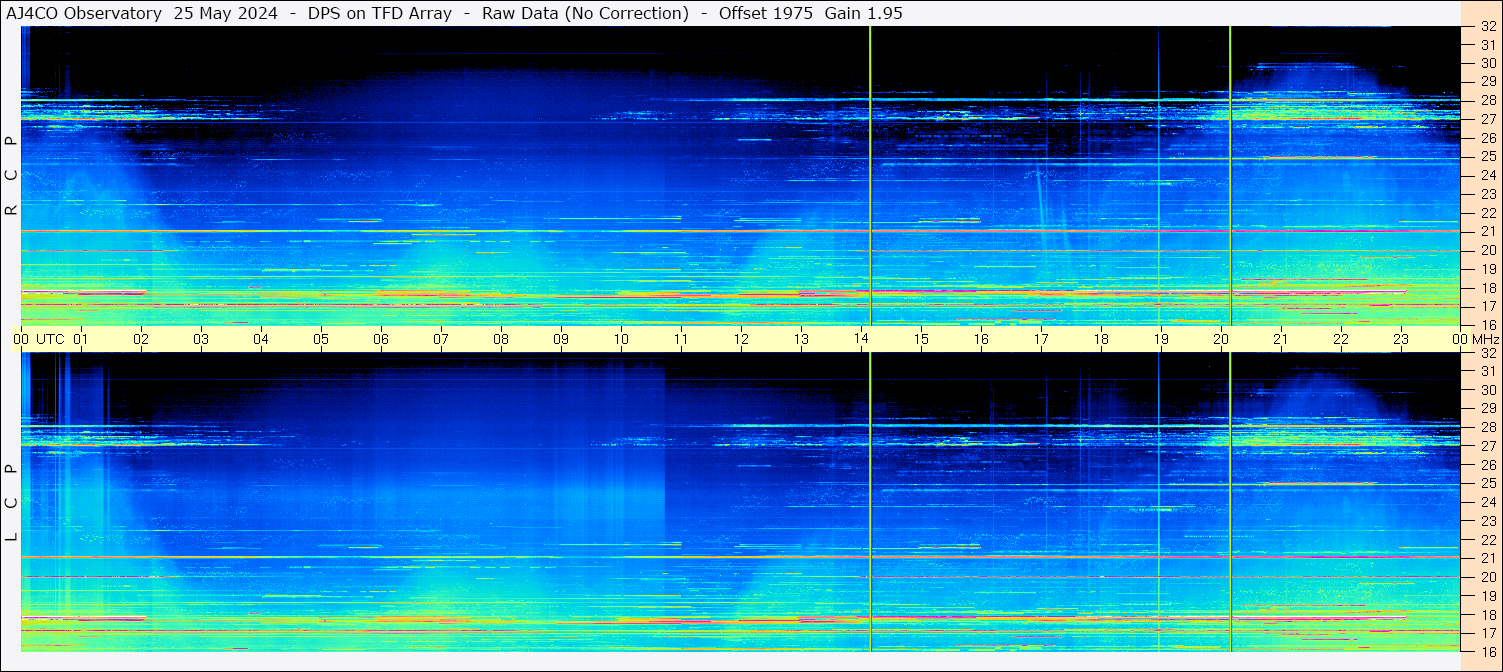Select the 15 hour tick on time axis
This screenshot has height=672, width=1503.
921,339
